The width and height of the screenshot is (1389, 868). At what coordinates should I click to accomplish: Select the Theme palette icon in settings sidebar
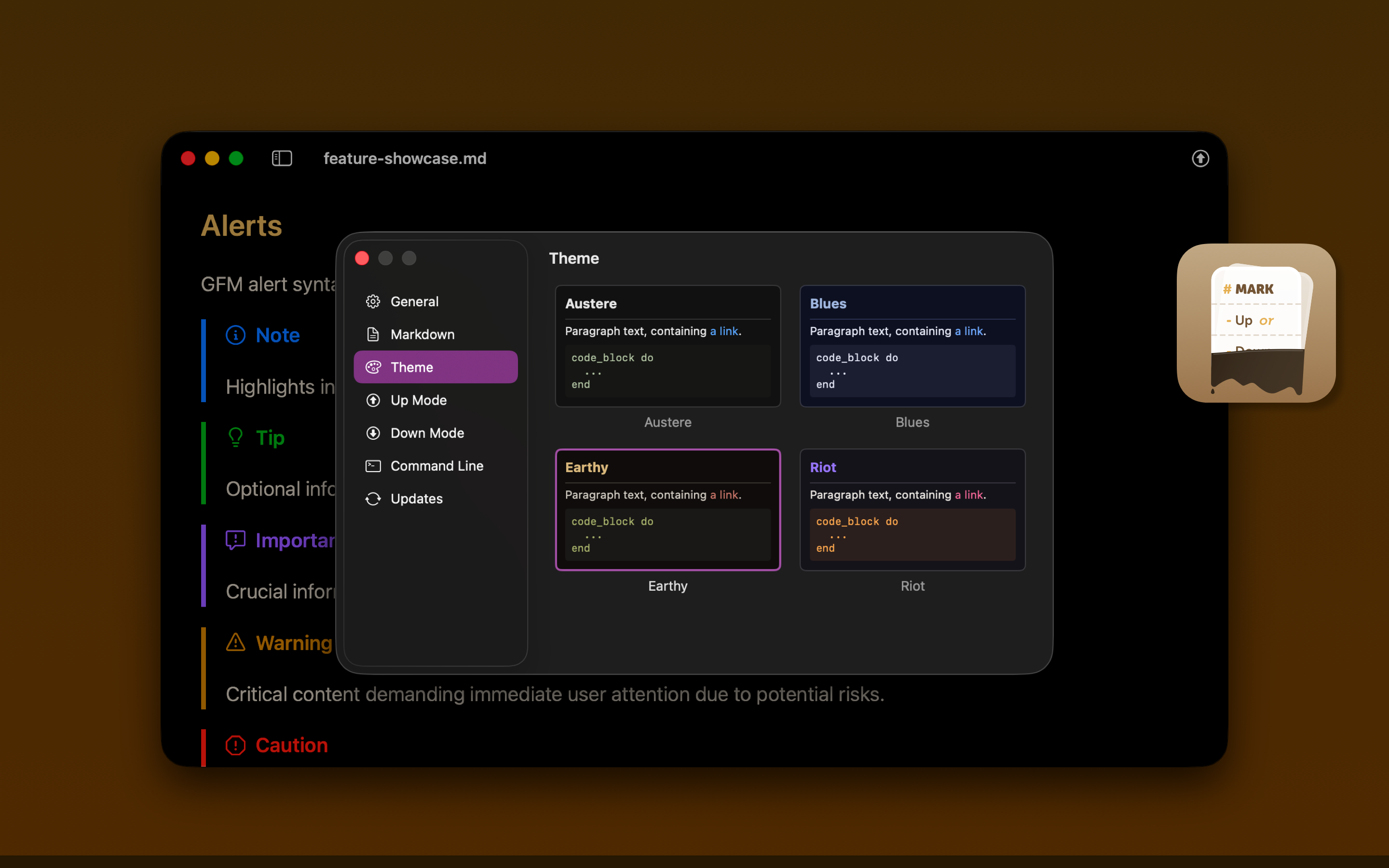click(372, 367)
